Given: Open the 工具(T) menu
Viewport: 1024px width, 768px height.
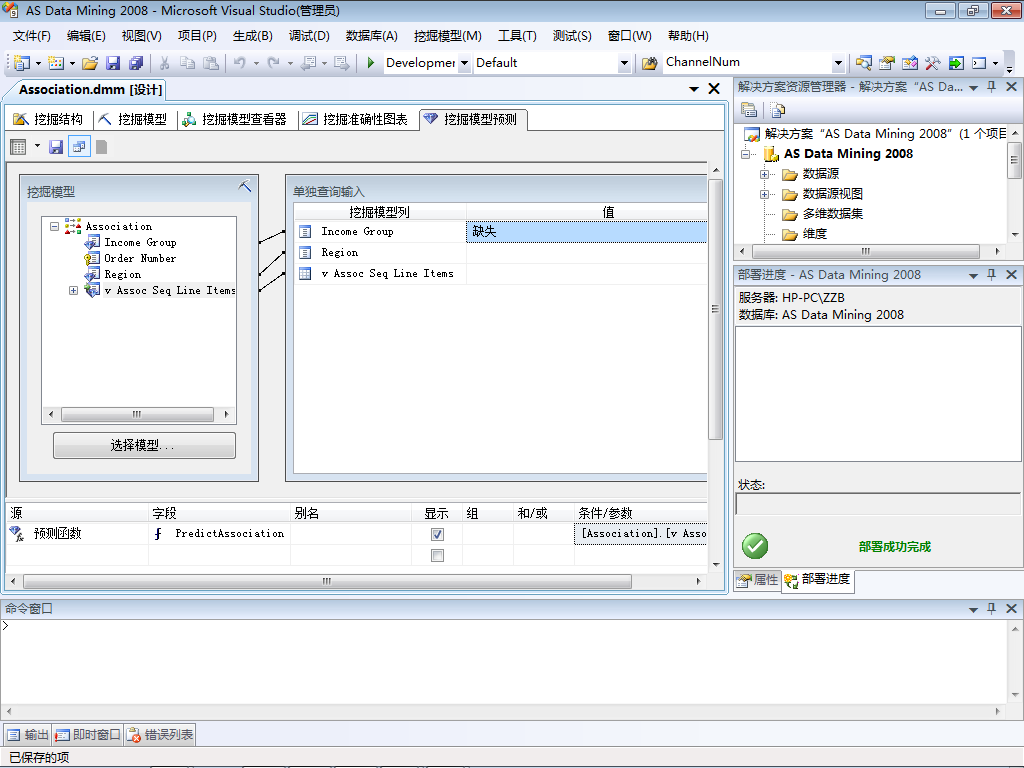Looking at the screenshot, I should 517,36.
